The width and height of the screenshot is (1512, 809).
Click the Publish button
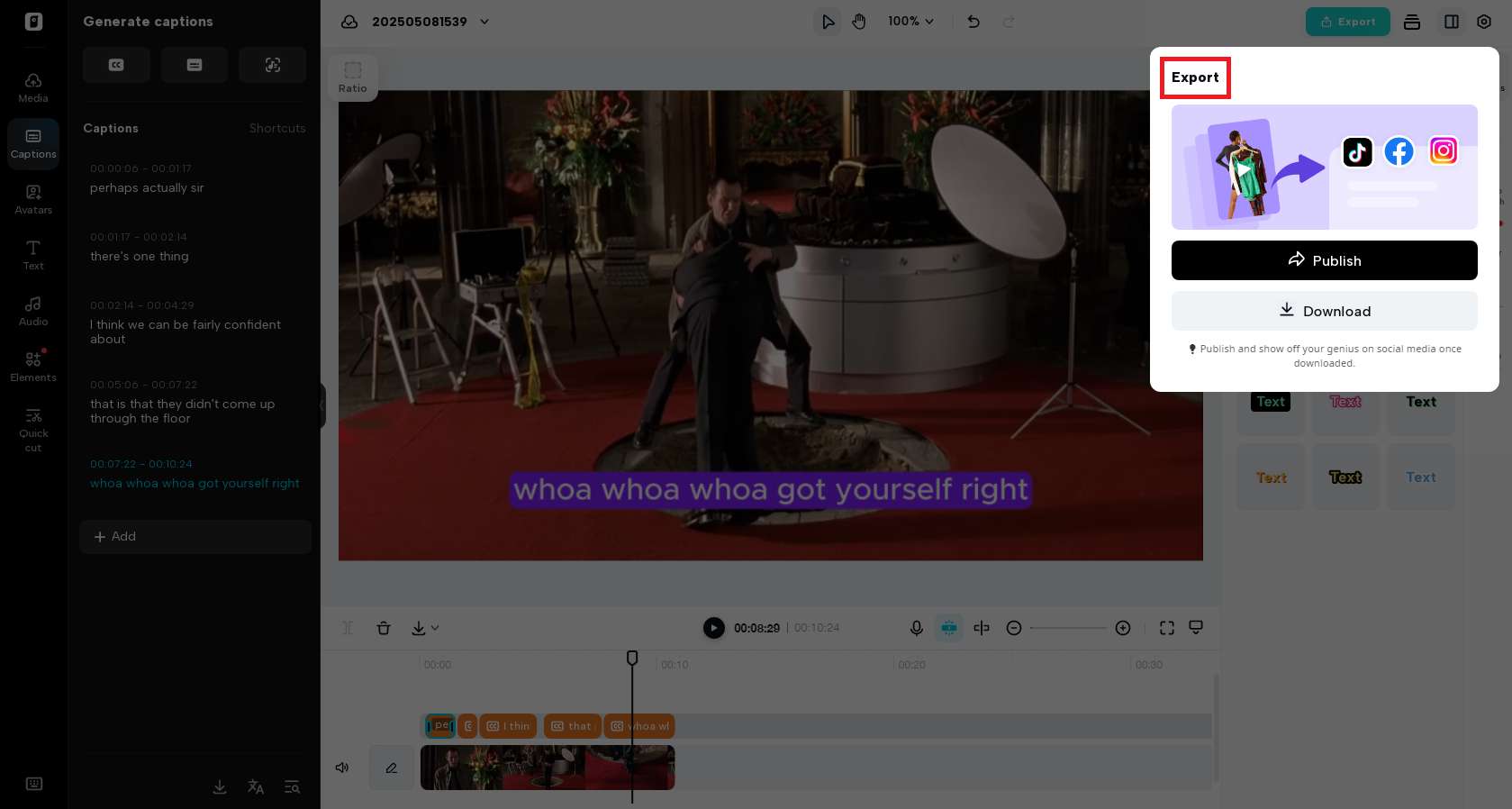pos(1324,260)
